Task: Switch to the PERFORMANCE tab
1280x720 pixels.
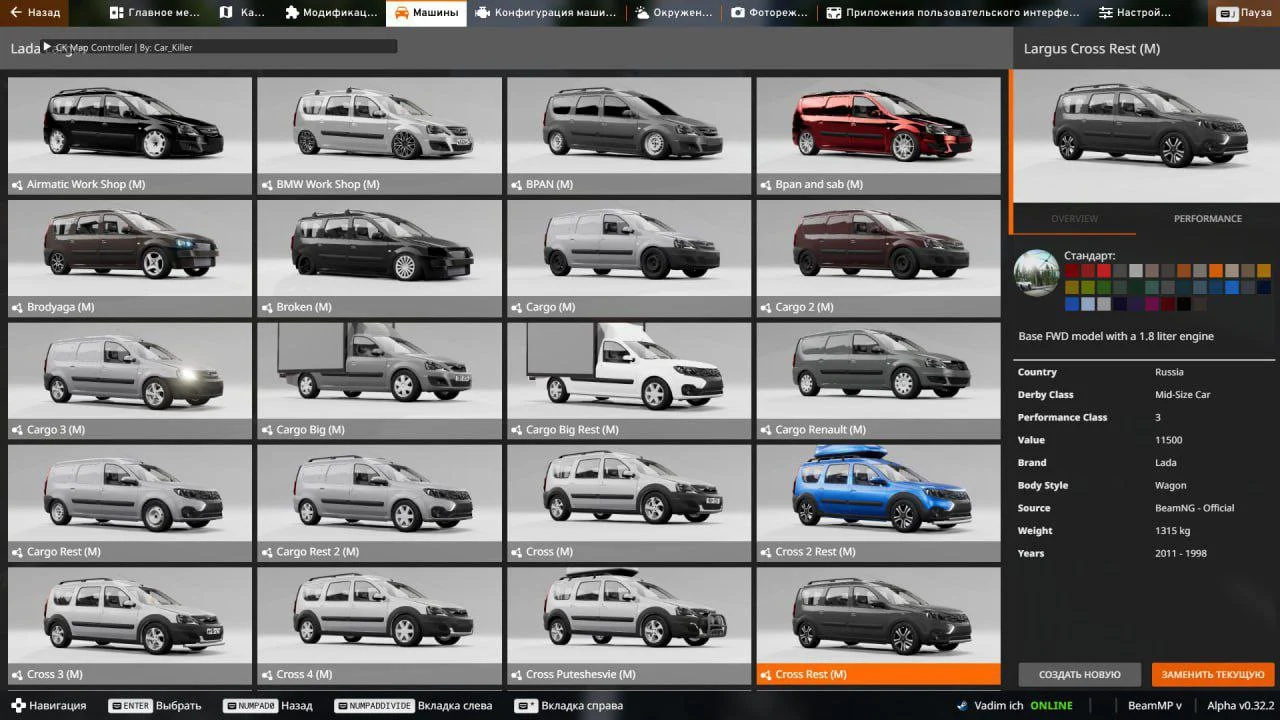Action: point(1207,218)
